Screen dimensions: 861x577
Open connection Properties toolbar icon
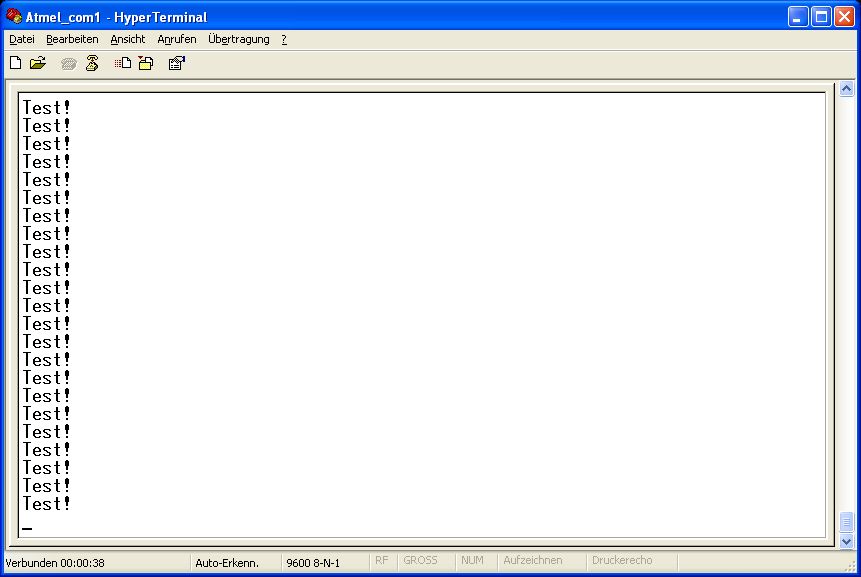177,63
